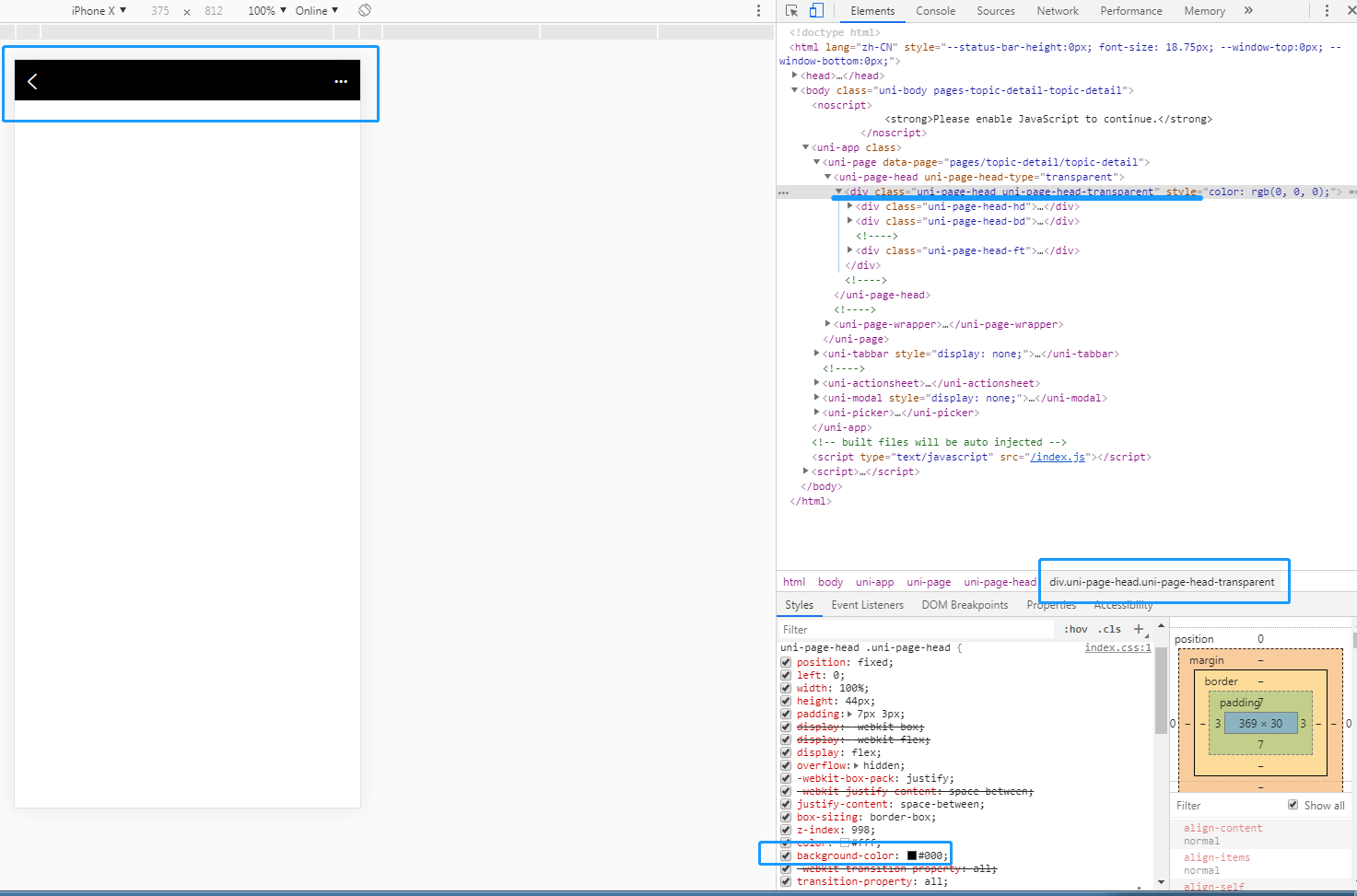Screen dimensions: 1357x896
Task: Select the DOM Breakpoints tab
Action: click(x=965, y=605)
